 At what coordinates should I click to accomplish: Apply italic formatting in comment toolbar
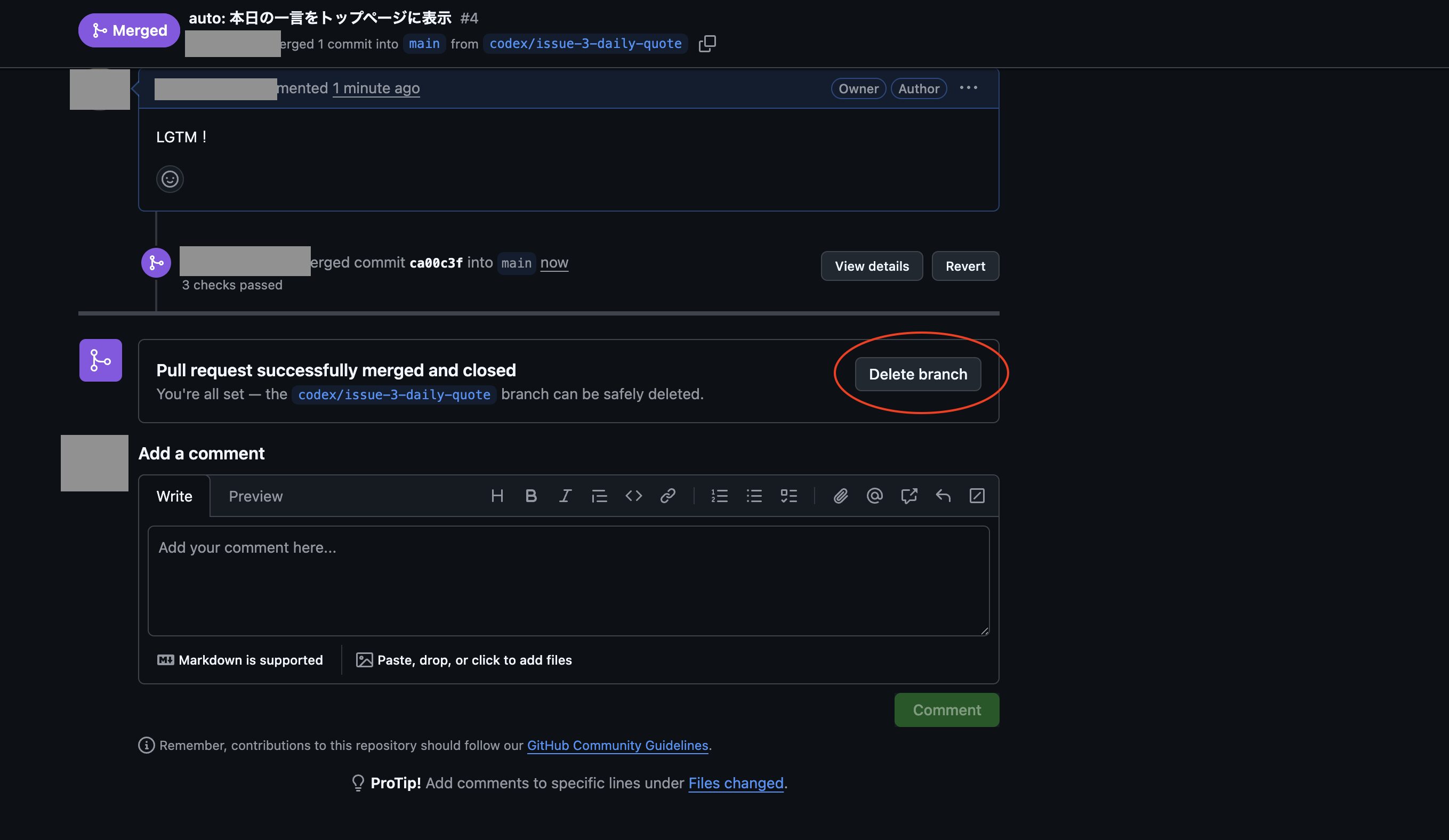(565, 496)
